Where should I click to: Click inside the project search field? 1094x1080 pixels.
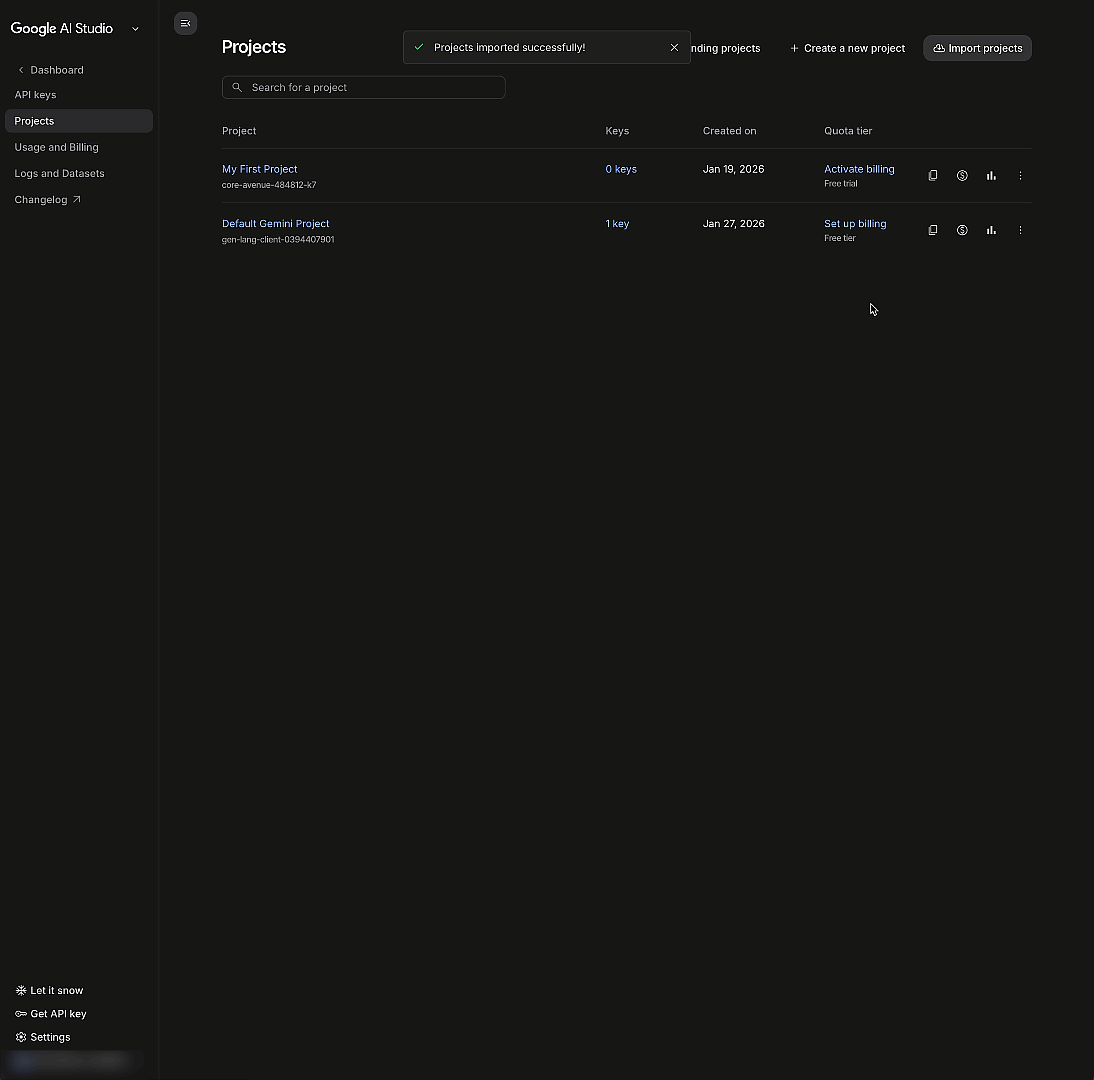tap(363, 87)
